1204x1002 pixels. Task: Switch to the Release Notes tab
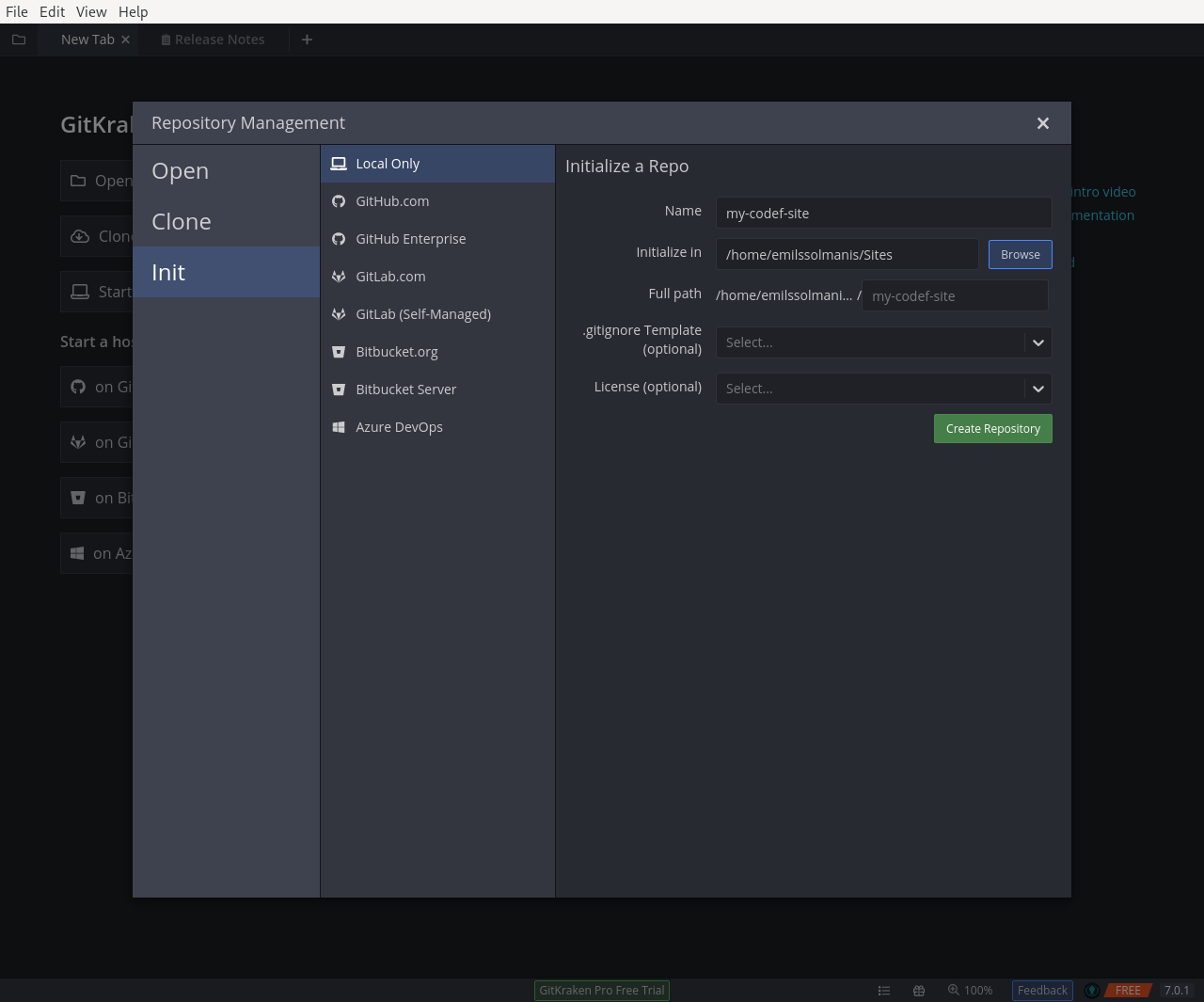point(213,40)
